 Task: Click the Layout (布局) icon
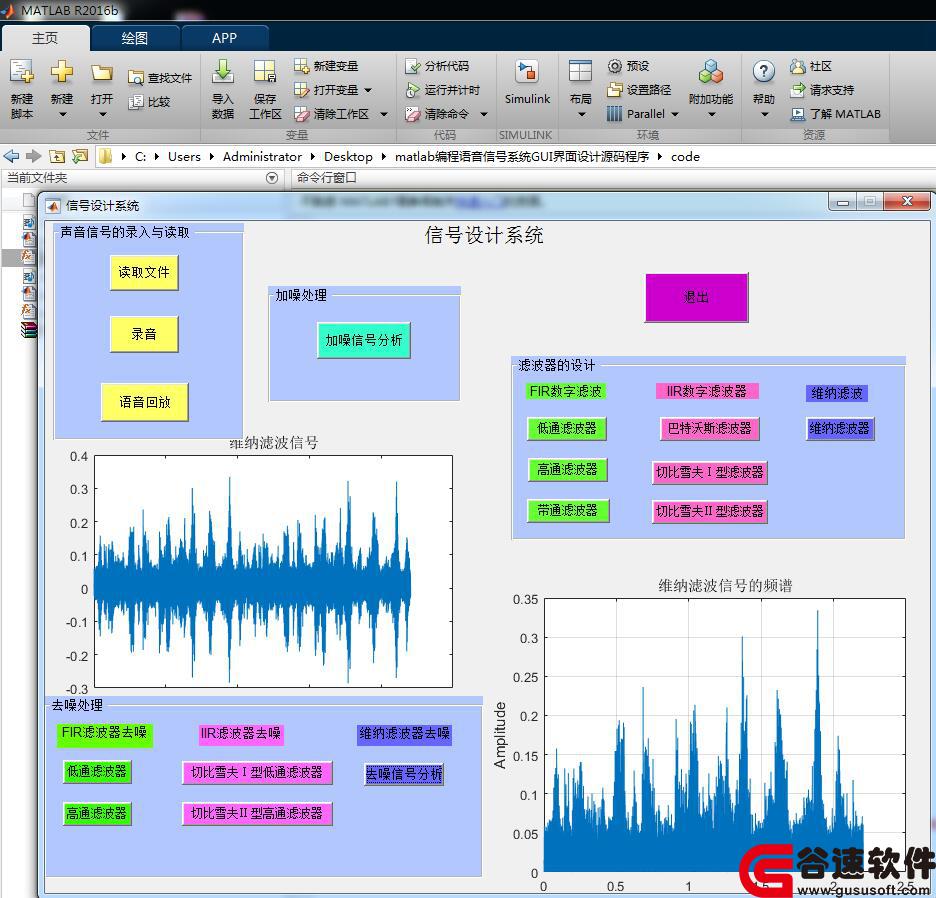point(580,72)
